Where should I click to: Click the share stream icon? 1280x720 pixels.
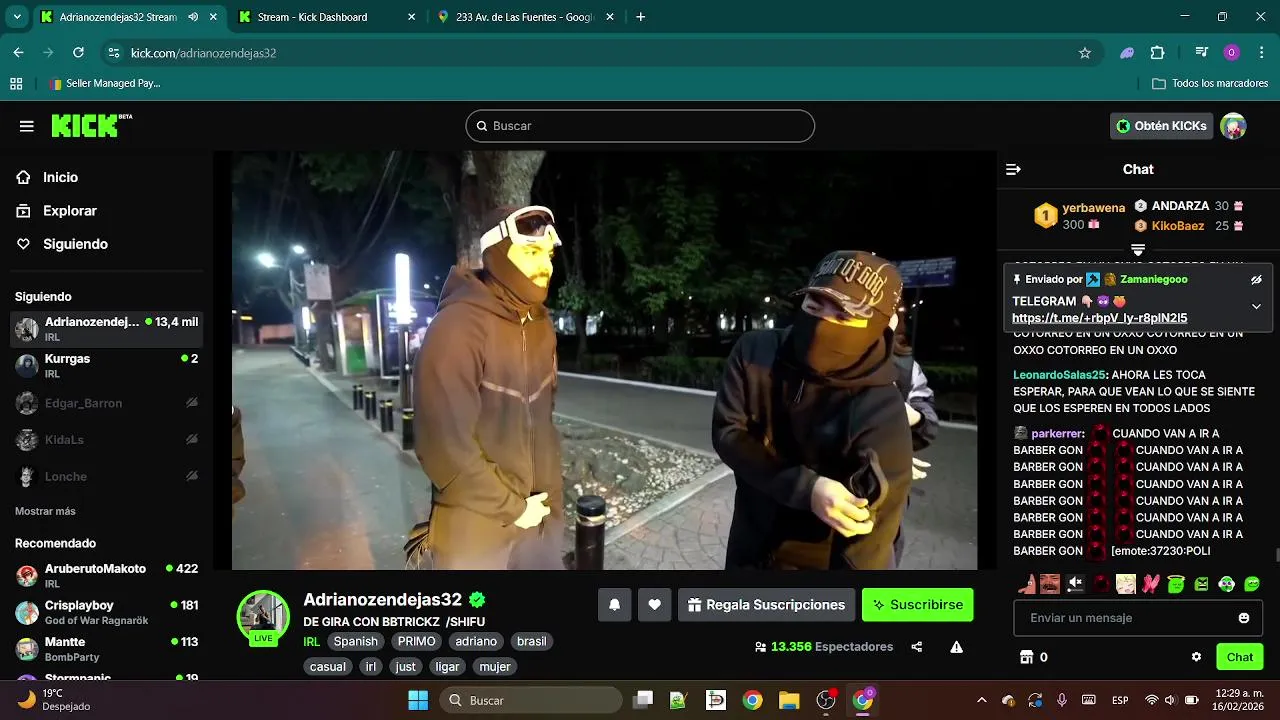[x=916, y=647]
